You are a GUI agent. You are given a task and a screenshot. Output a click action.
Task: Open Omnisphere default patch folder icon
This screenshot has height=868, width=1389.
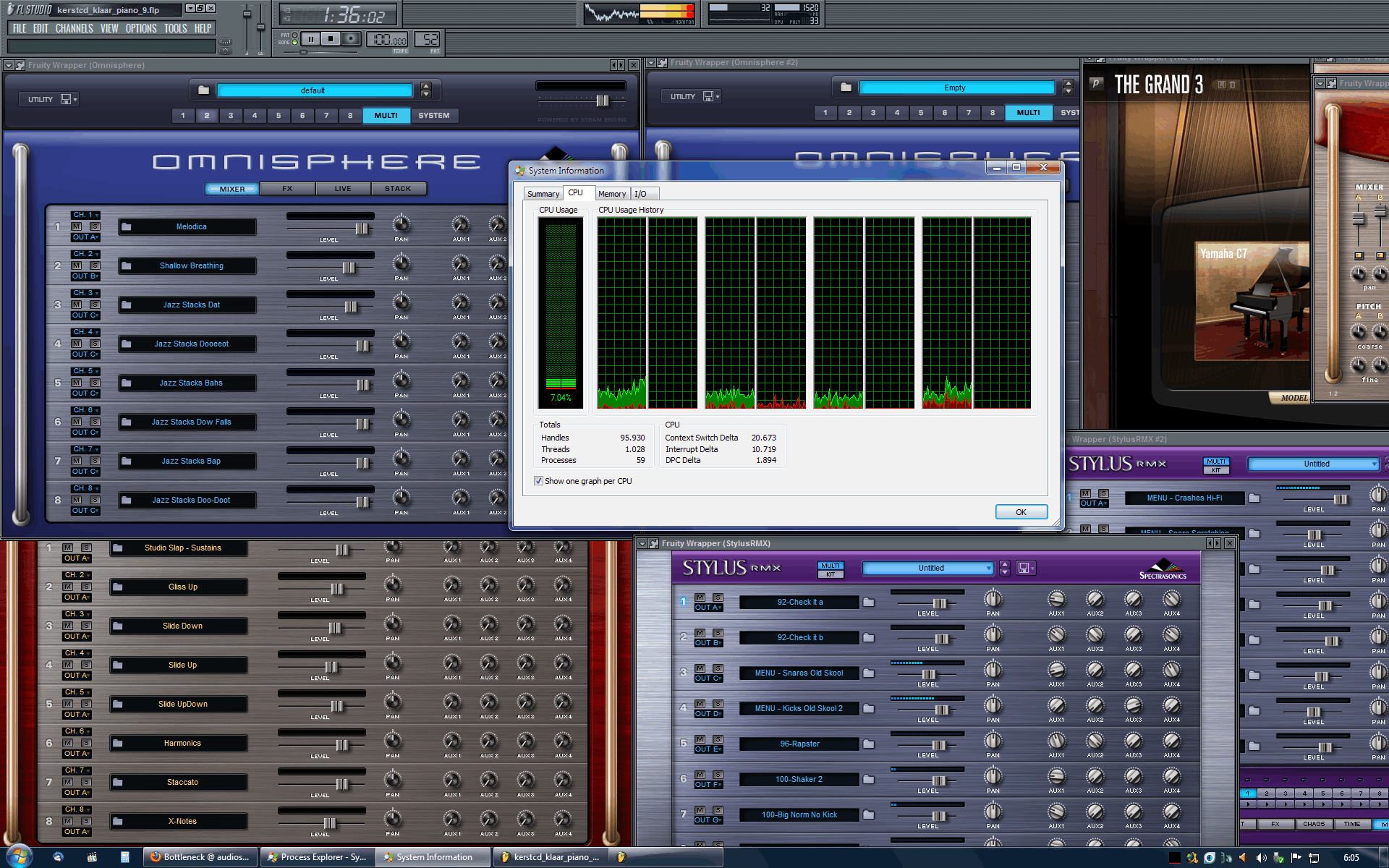[x=204, y=90]
